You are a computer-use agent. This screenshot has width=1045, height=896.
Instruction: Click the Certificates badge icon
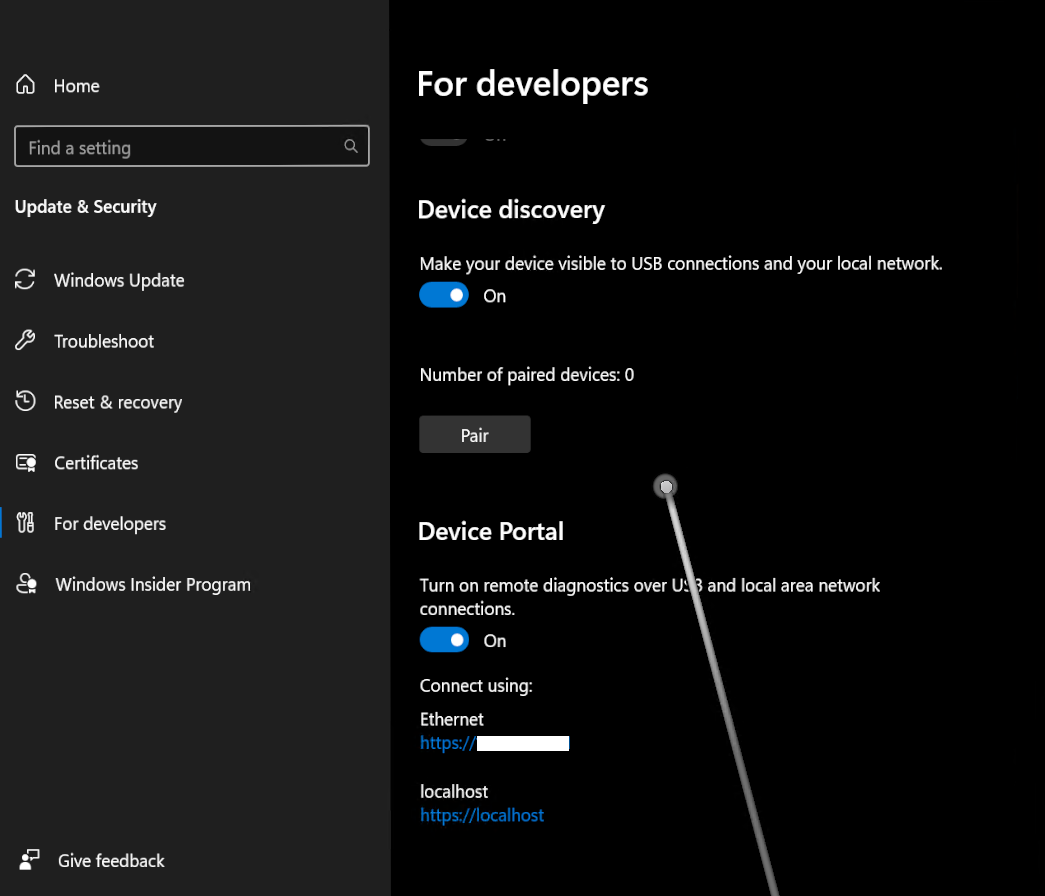click(25, 463)
